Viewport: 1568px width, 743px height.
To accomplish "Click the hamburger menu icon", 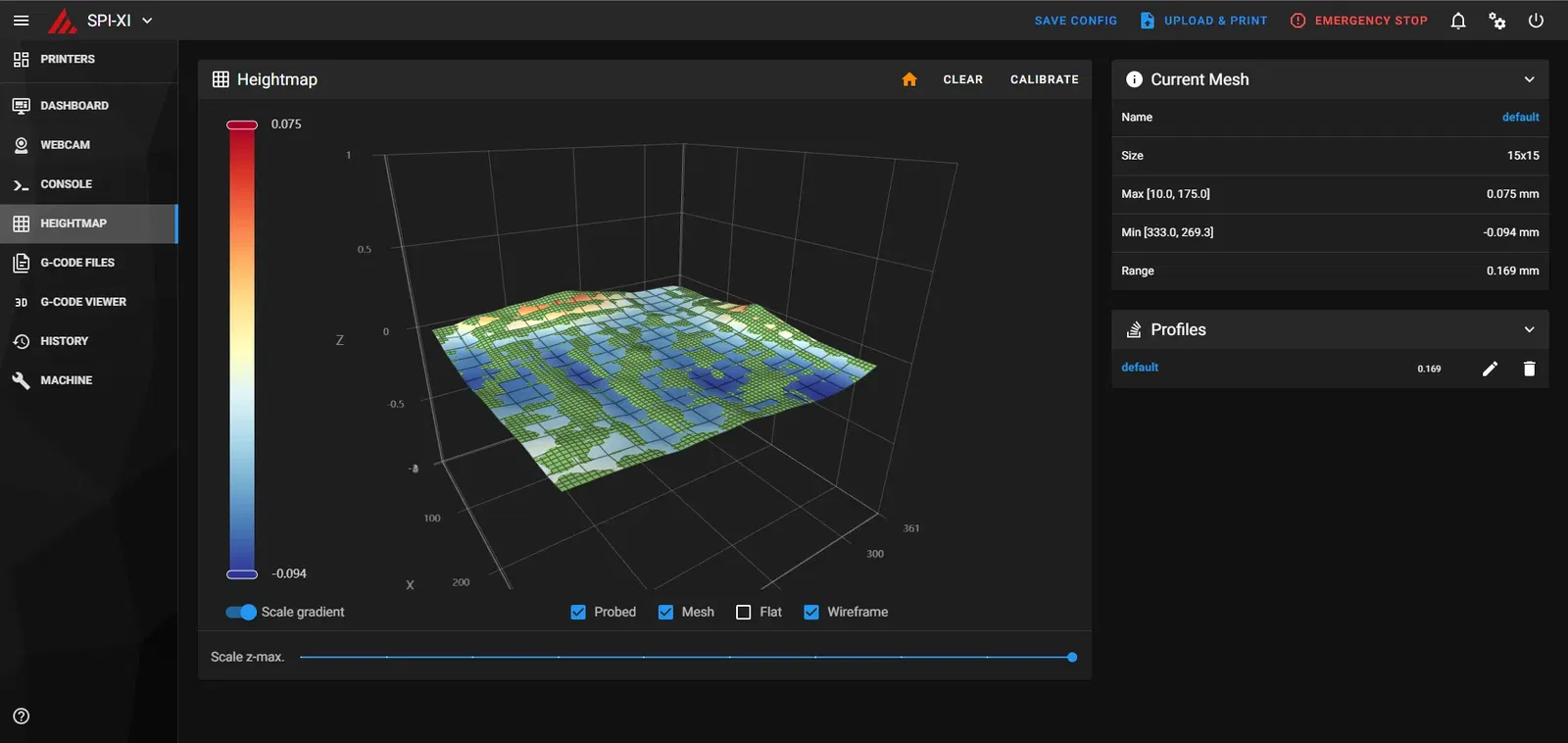I will pos(21,21).
